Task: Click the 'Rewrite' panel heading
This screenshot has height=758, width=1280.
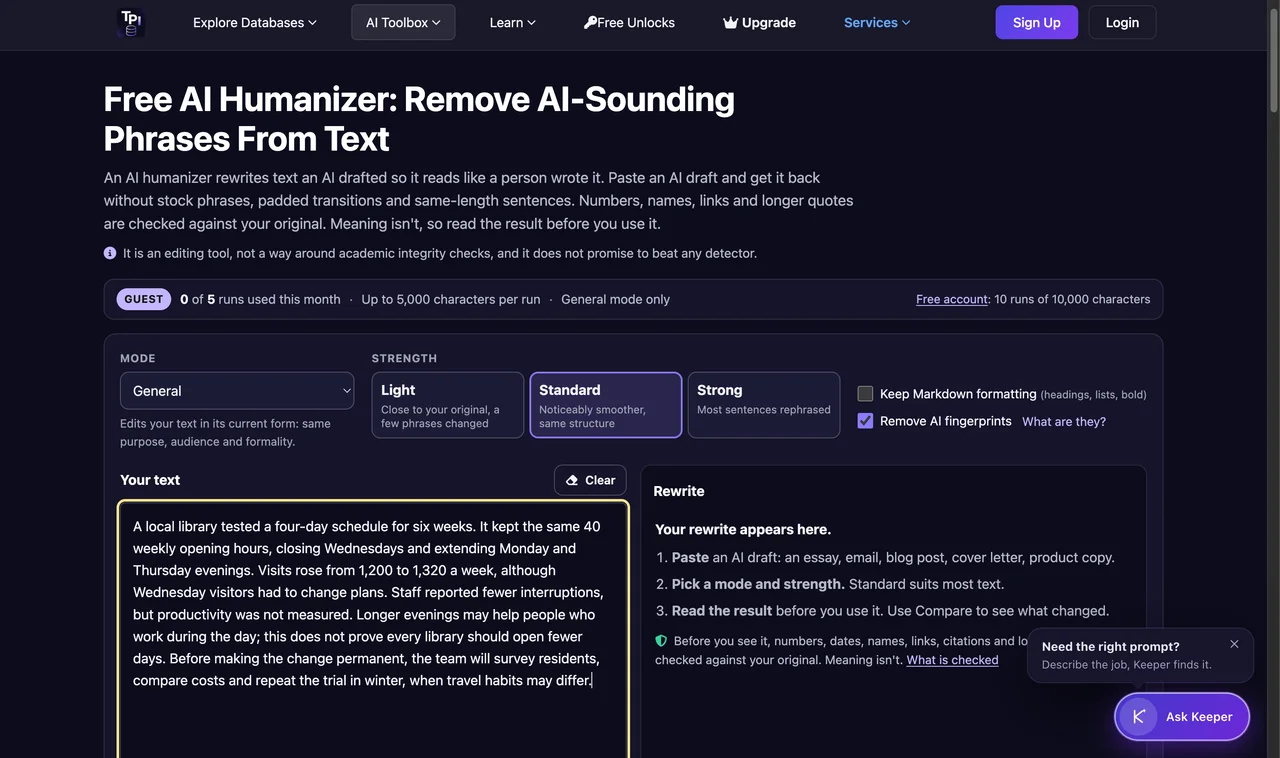Action: pos(679,491)
